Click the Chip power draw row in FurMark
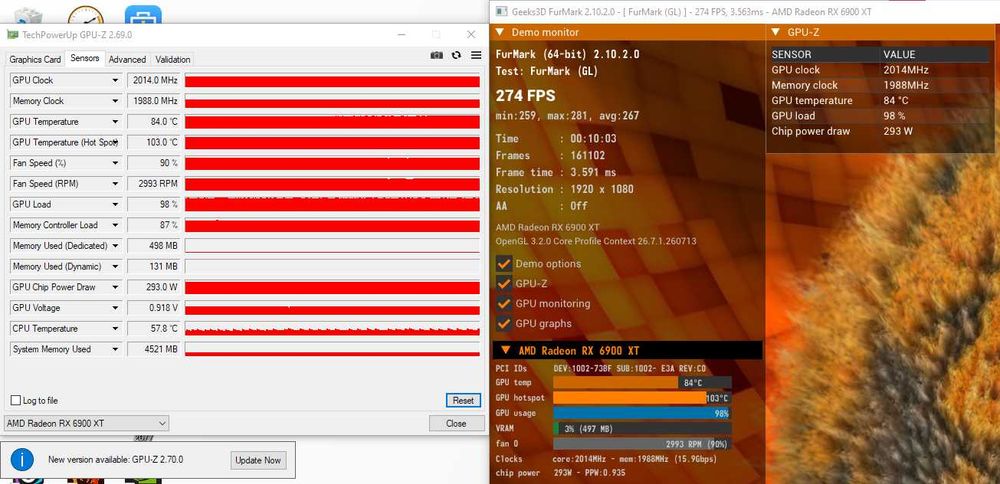 (880, 131)
